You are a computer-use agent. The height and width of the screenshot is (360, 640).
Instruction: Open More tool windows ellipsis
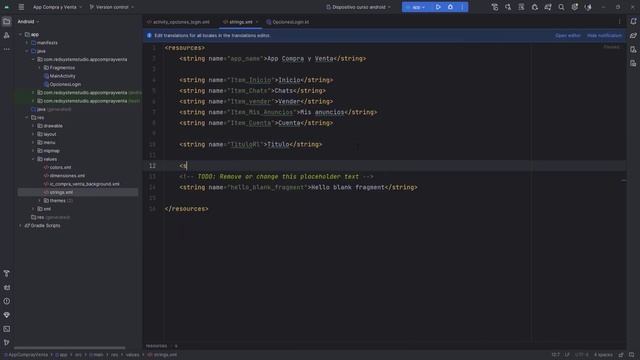[7, 49]
